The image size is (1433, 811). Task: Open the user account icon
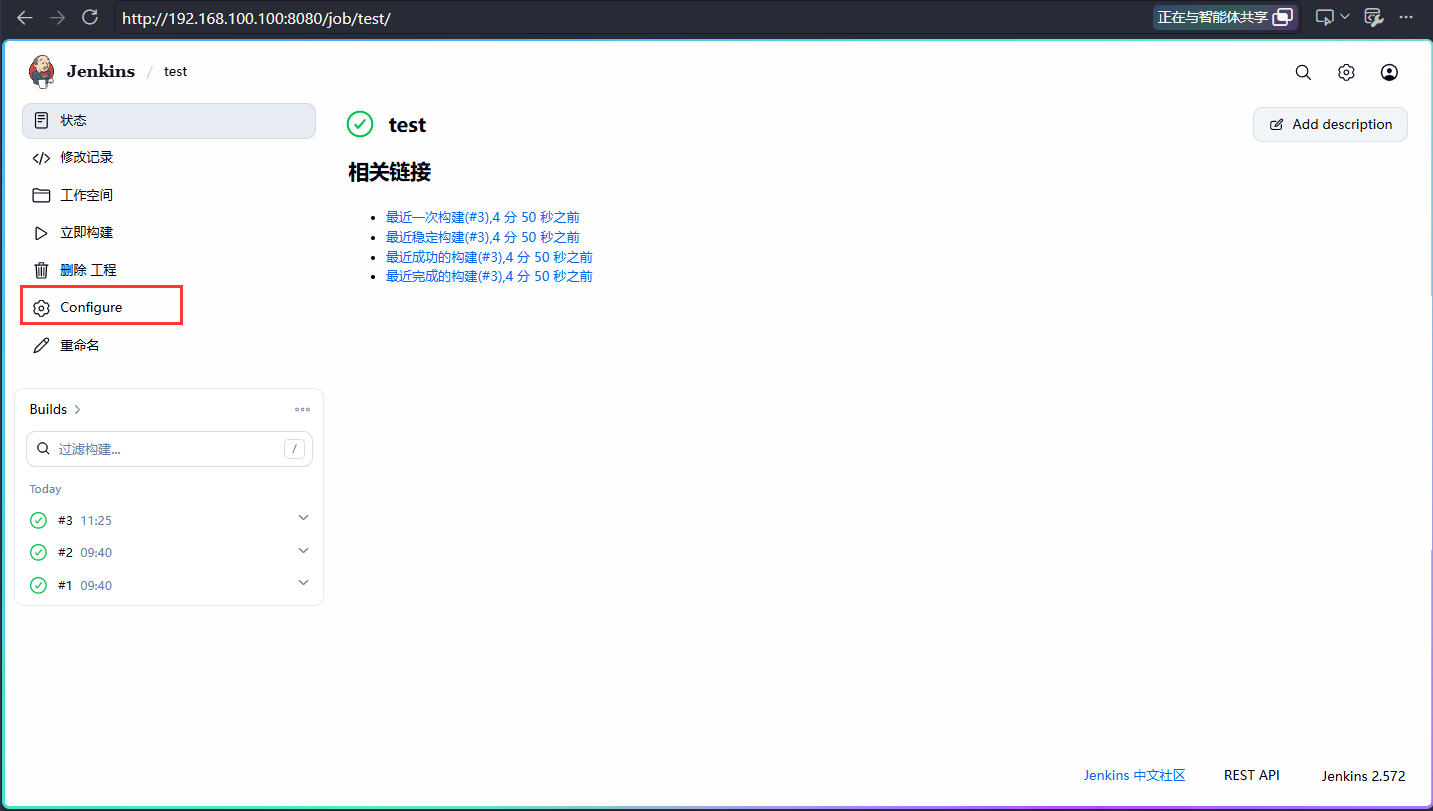pyautogui.click(x=1389, y=72)
